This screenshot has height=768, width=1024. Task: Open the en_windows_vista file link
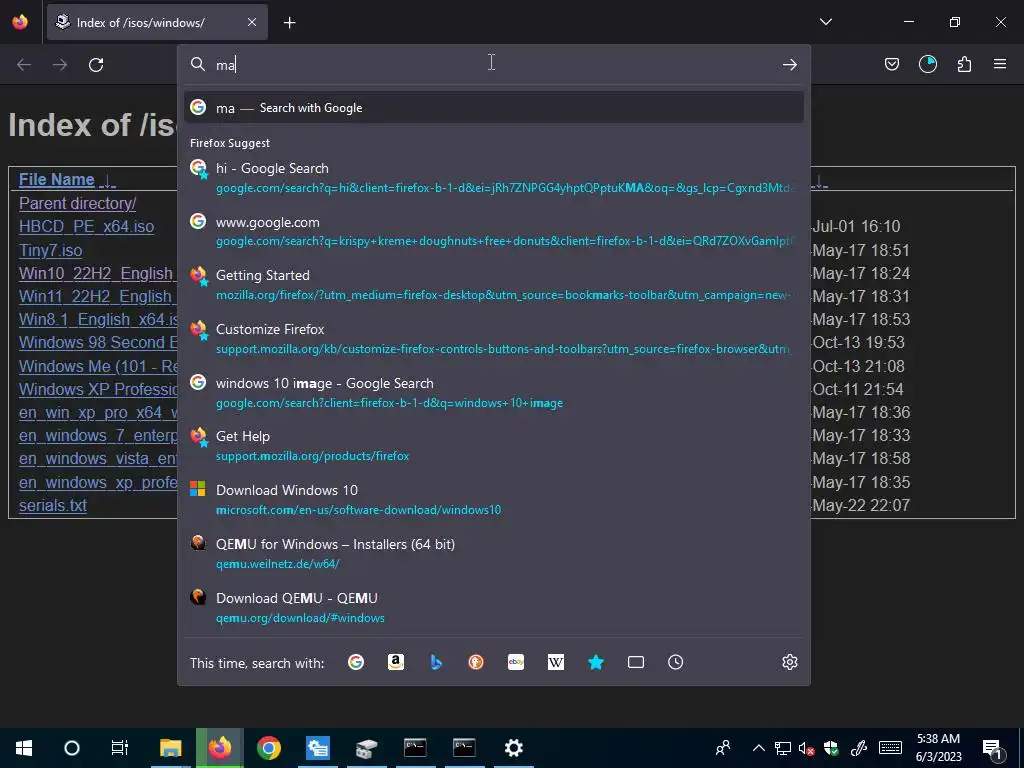pyautogui.click(x=98, y=458)
